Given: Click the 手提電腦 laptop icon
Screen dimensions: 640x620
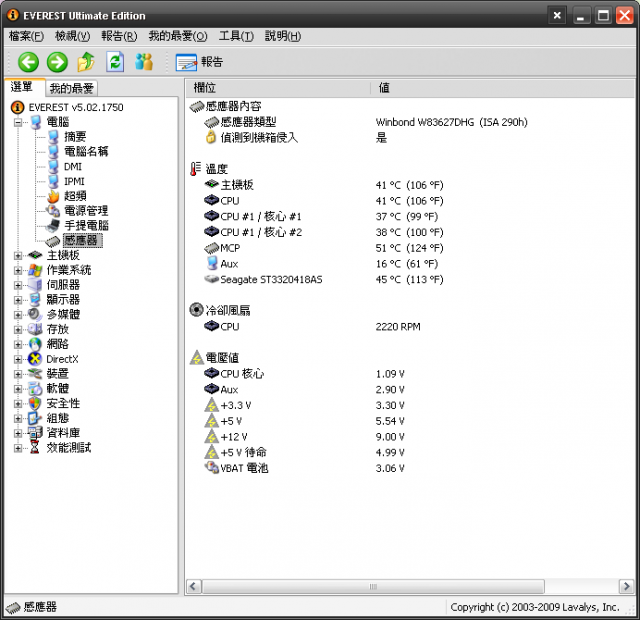Looking at the screenshot, I should 53,225.
